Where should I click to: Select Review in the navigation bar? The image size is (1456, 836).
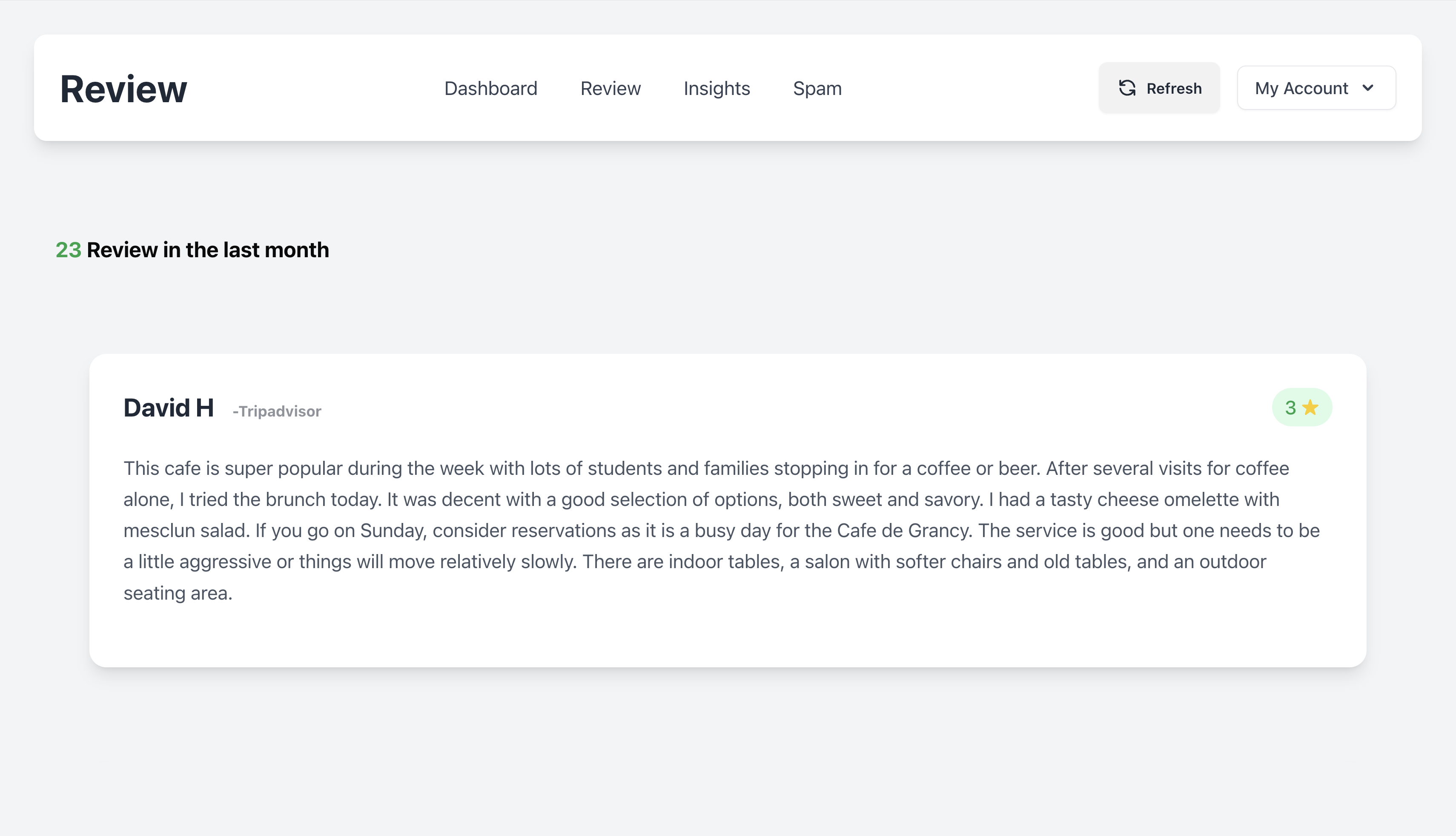click(x=610, y=89)
